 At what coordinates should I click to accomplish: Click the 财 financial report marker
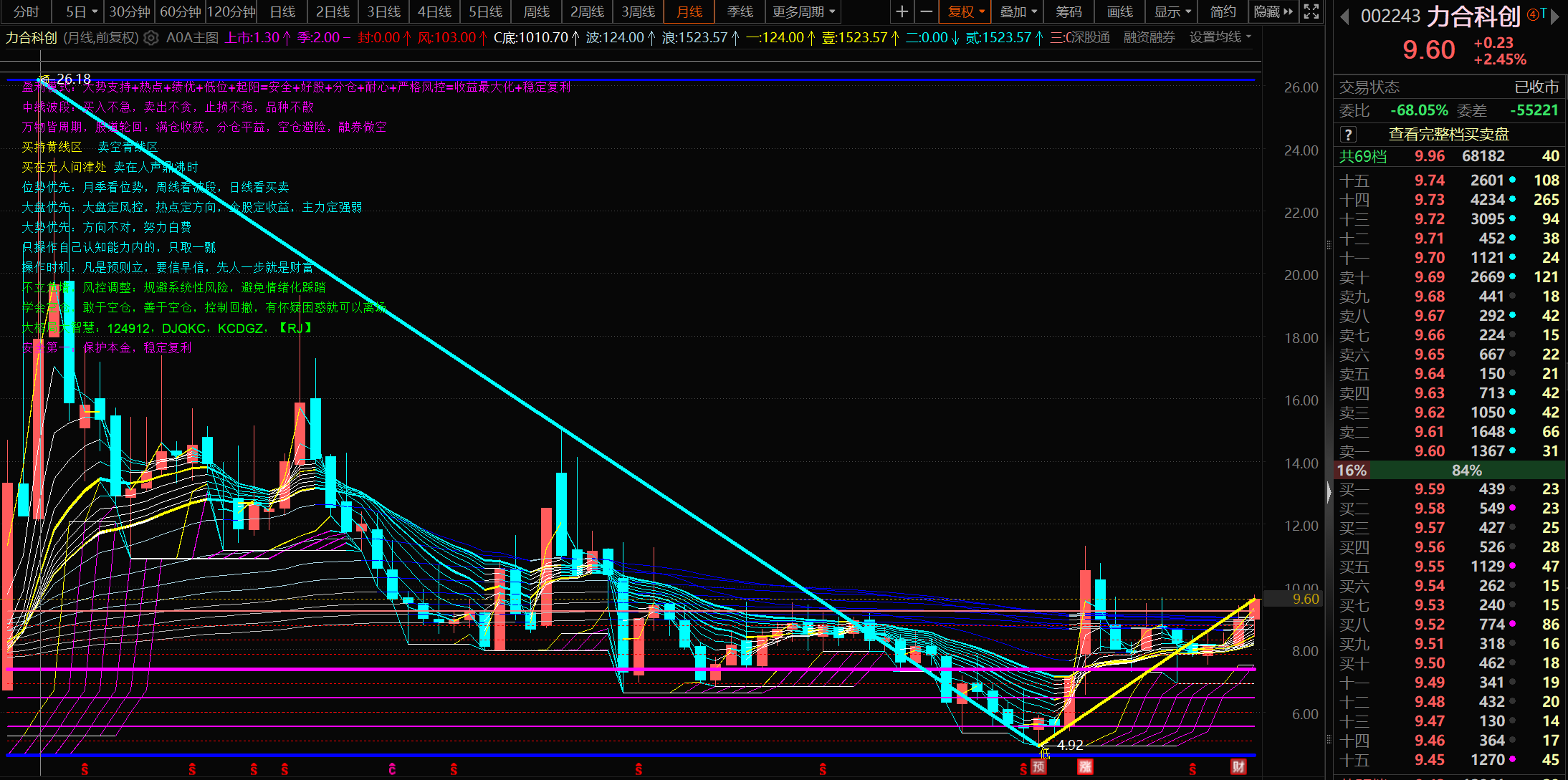coord(1238,767)
